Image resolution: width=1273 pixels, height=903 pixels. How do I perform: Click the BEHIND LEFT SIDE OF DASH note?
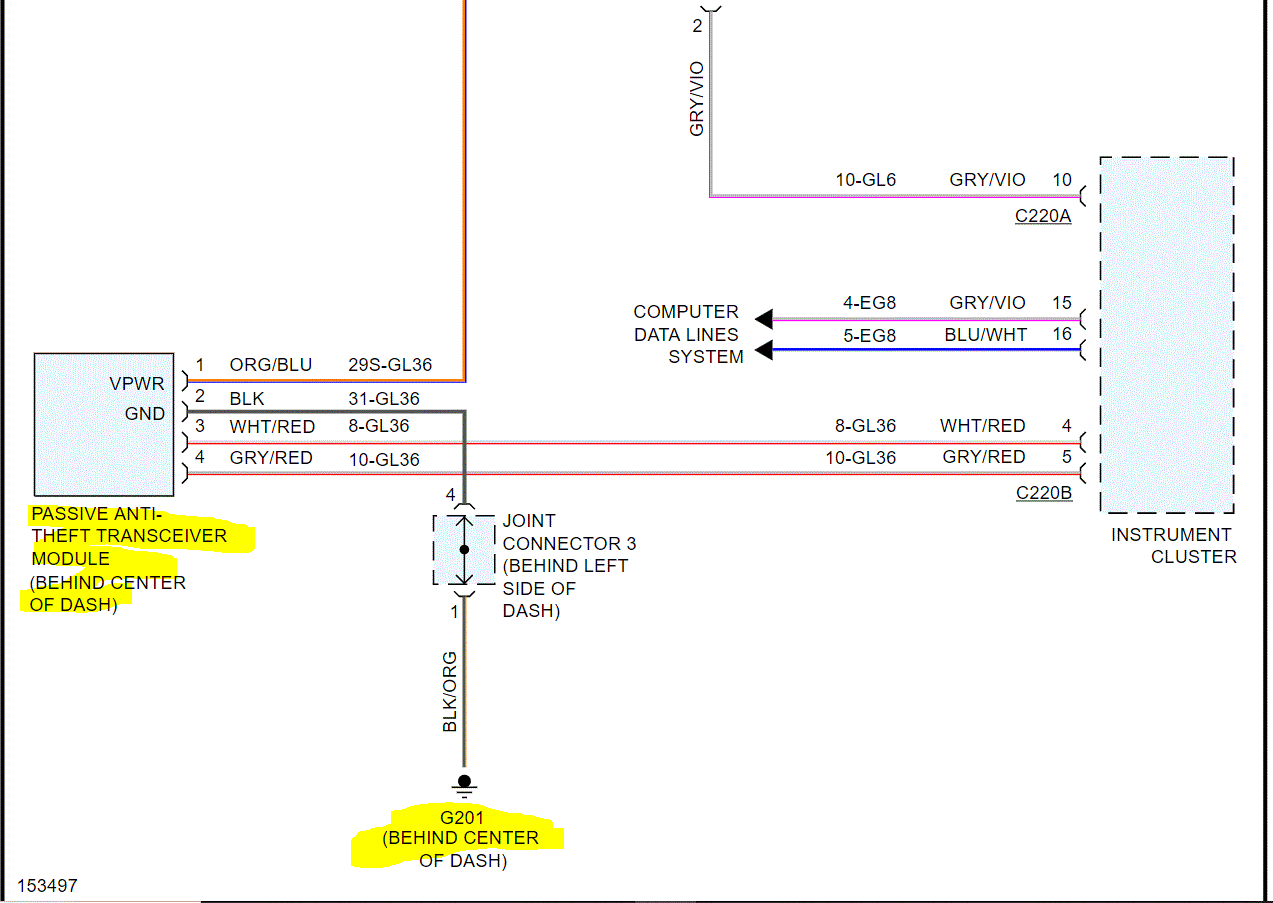tap(565, 588)
